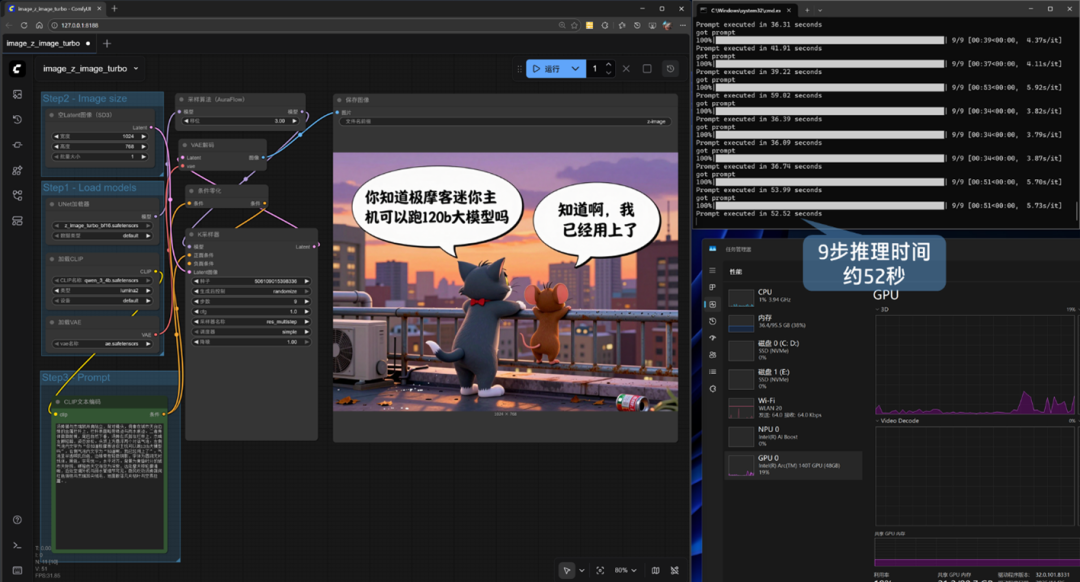Collapse the 3D graph section chevron
Image resolution: width=1080 pixels, height=582 pixels.
878,309
